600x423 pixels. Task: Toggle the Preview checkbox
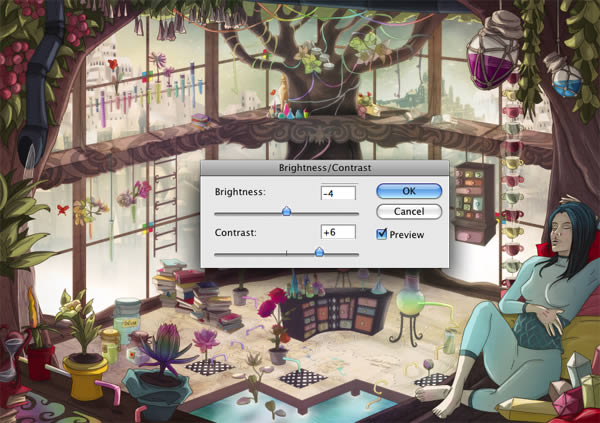[382, 234]
